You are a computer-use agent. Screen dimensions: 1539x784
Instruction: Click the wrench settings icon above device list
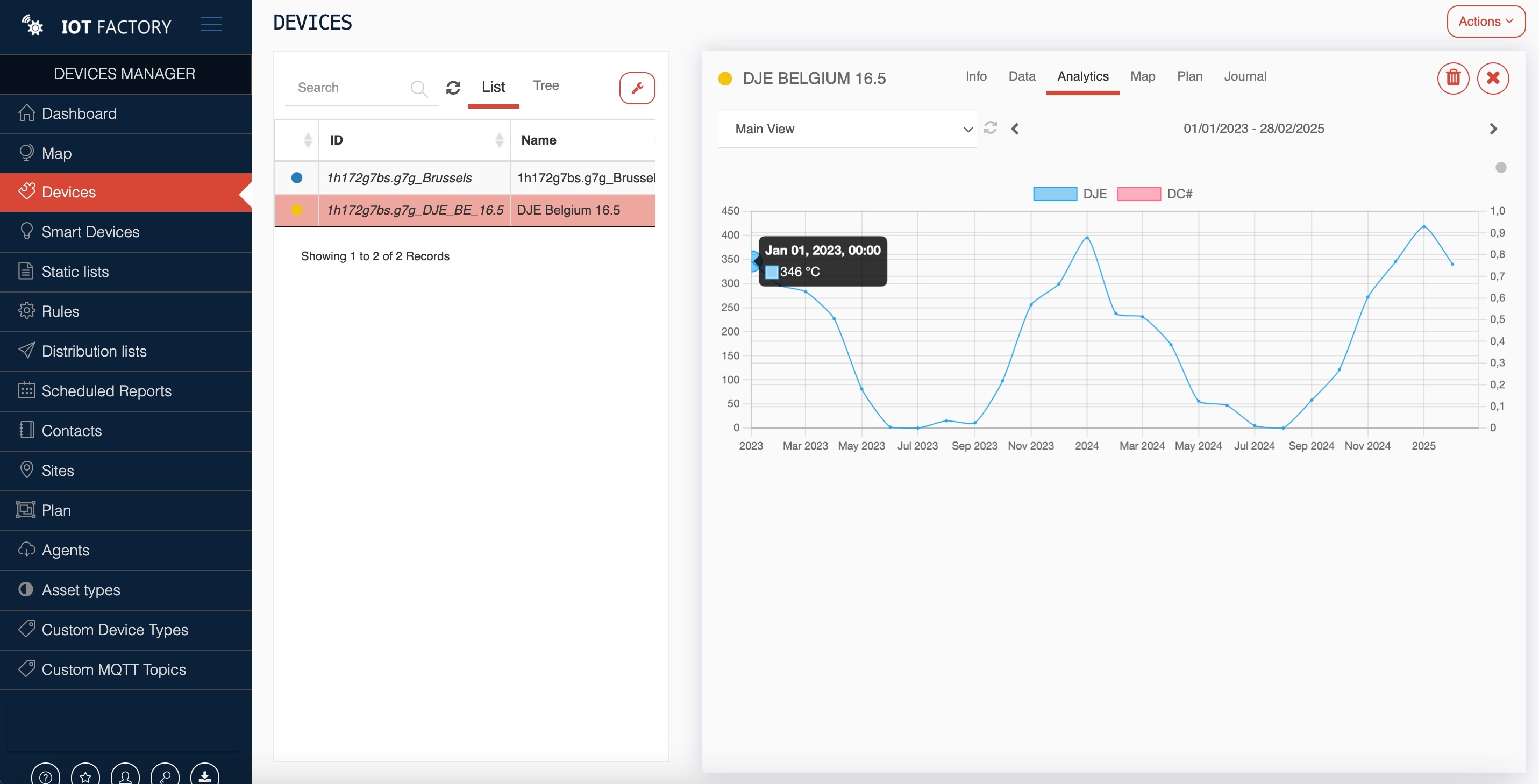pyautogui.click(x=637, y=88)
